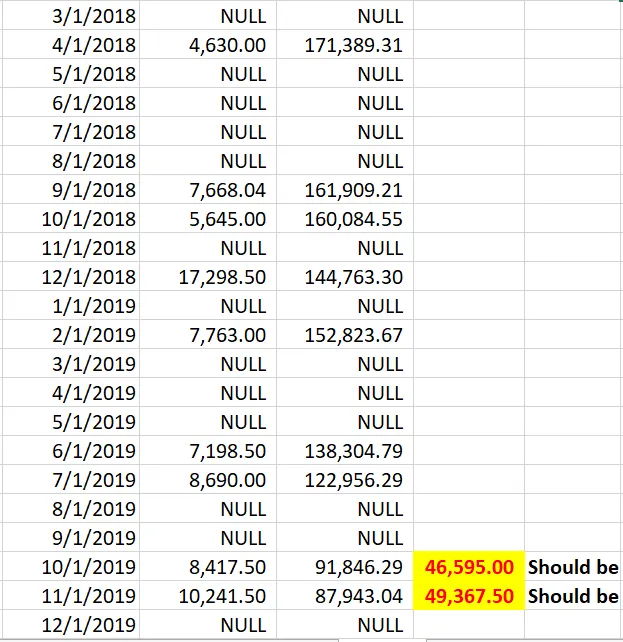Select the cell with value 171,389.31

click(345, 44)
